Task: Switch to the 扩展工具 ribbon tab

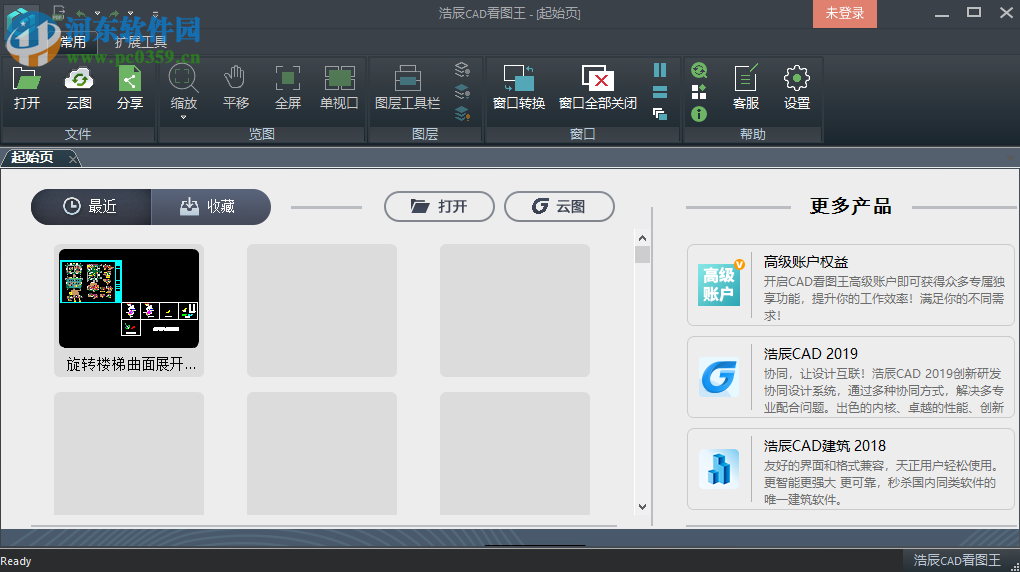Action: 141,42
